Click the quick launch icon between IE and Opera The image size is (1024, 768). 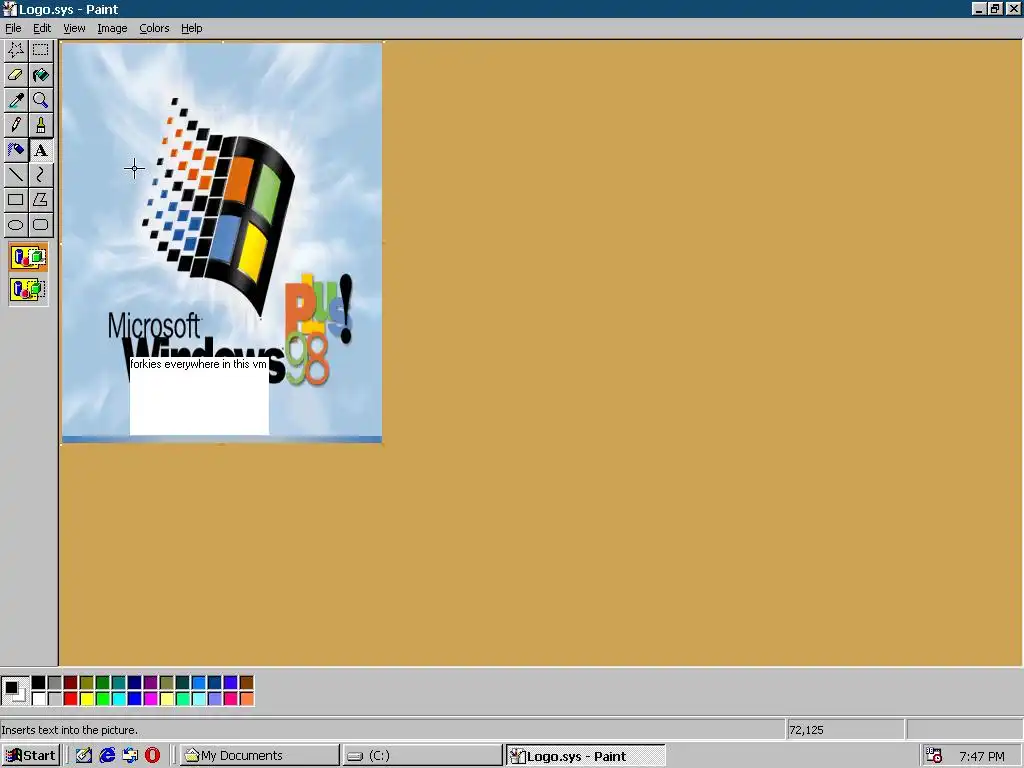tap(130, 756)
